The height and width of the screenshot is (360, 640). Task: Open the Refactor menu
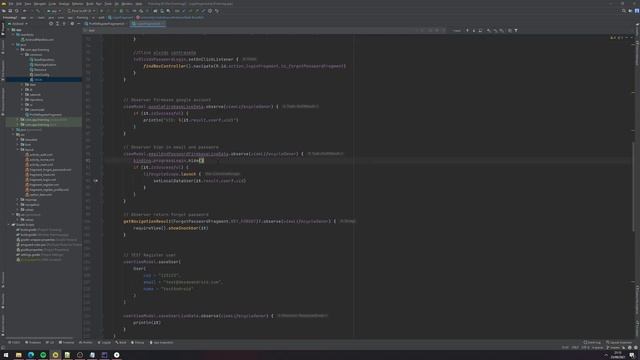tap(77, 4)
